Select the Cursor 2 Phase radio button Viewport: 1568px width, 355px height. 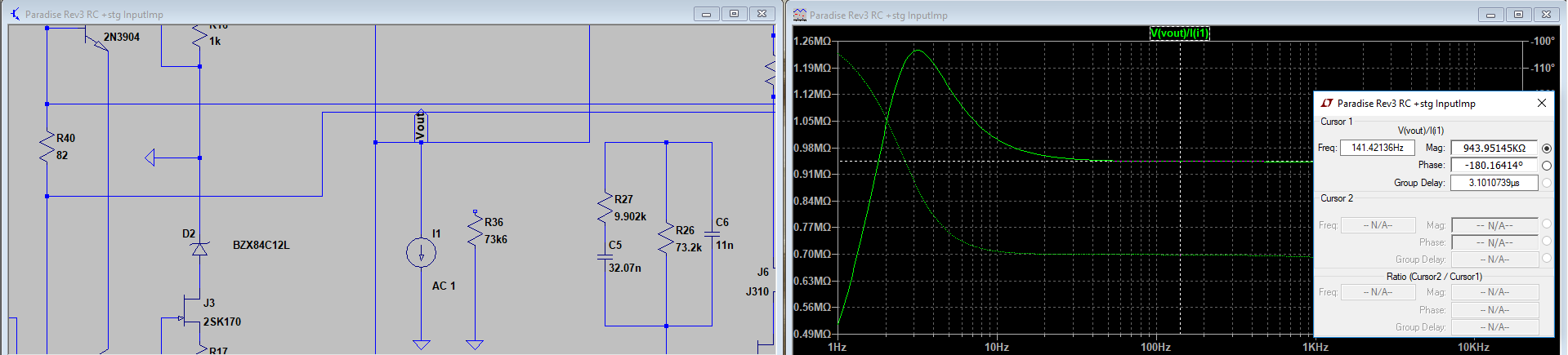point(1546,241)
